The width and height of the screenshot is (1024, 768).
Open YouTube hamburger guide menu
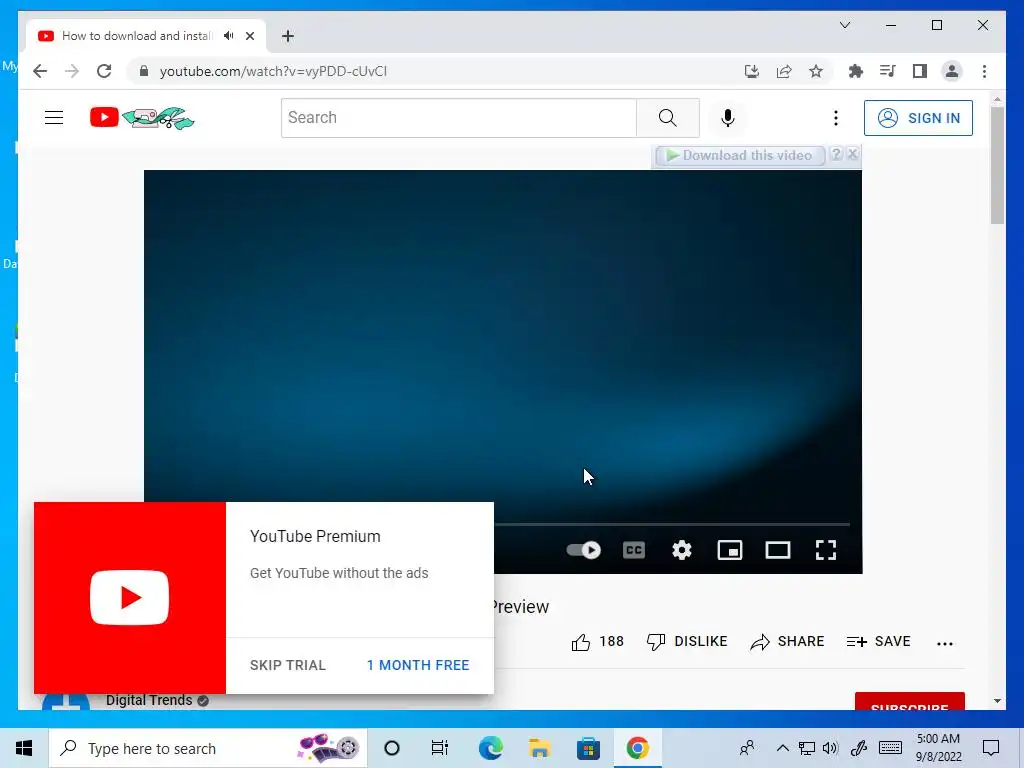[54, 118]
